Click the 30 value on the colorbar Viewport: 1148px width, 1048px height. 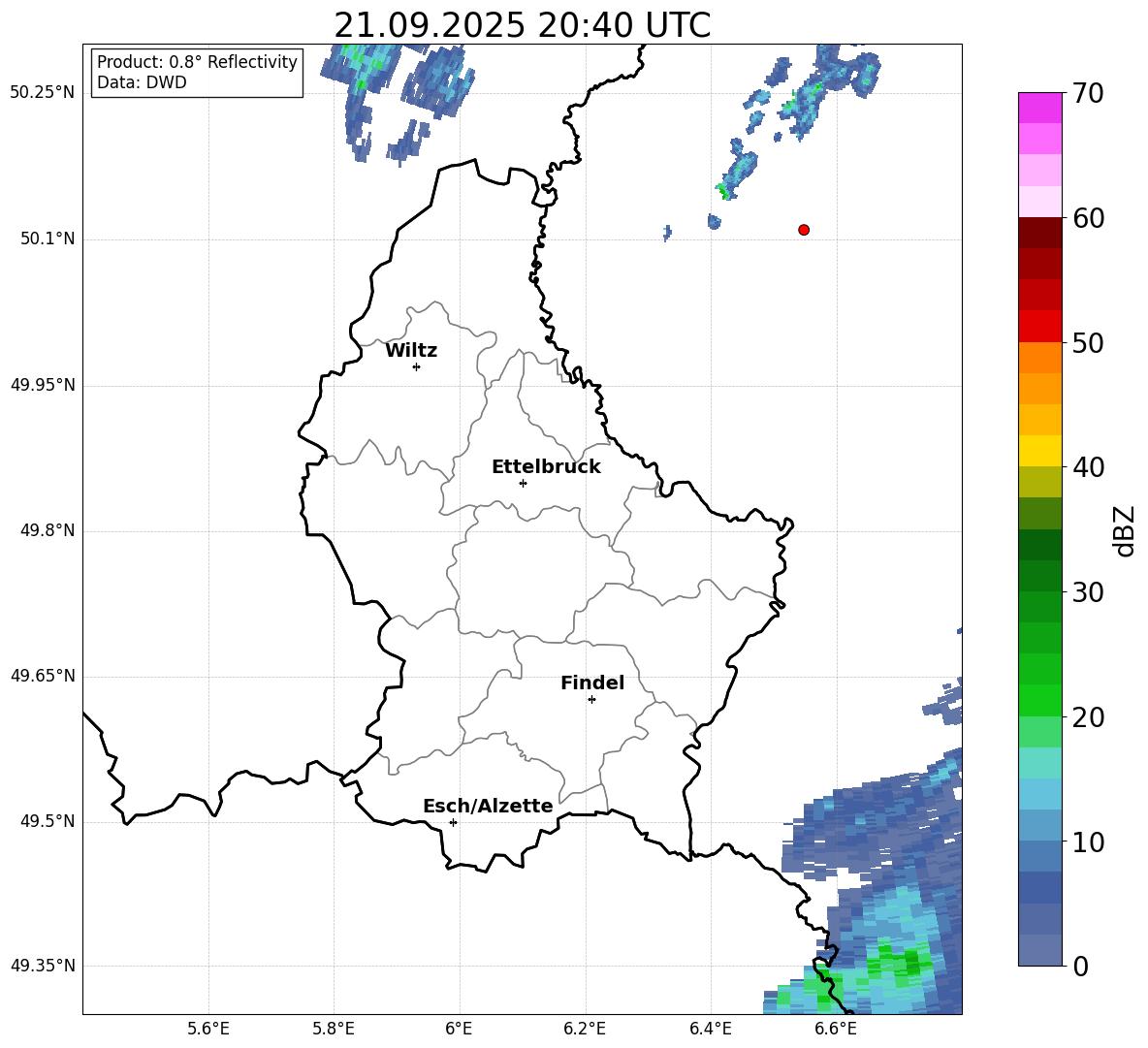[x=1088, y=592]
